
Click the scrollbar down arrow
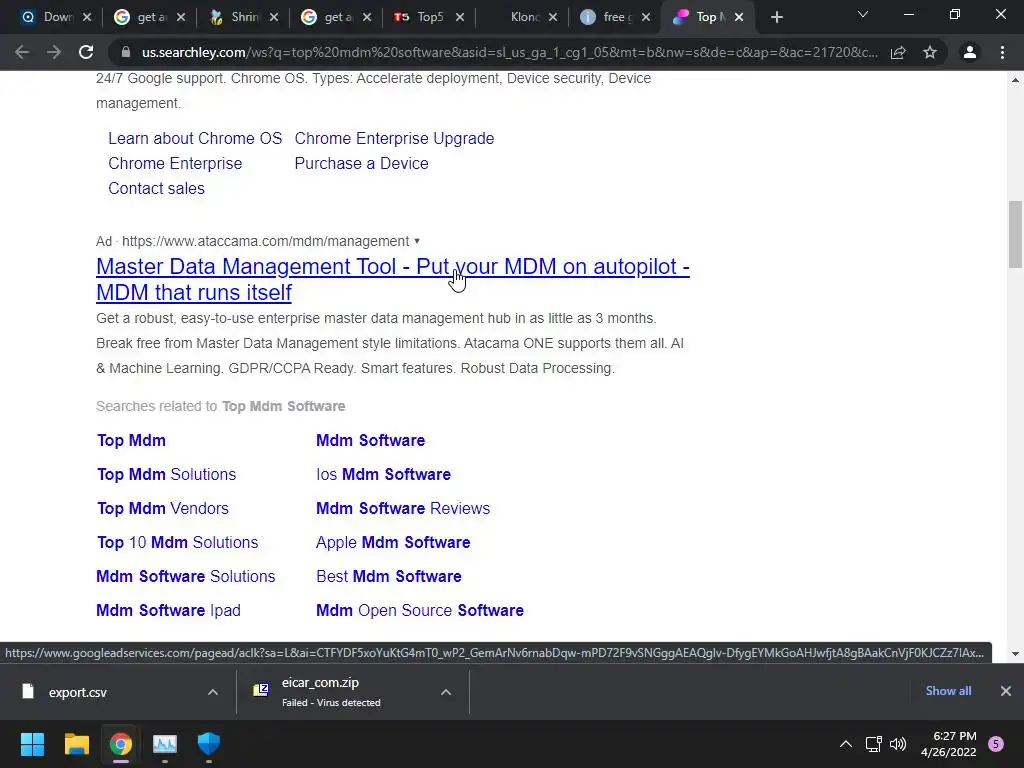[1015, 654]
